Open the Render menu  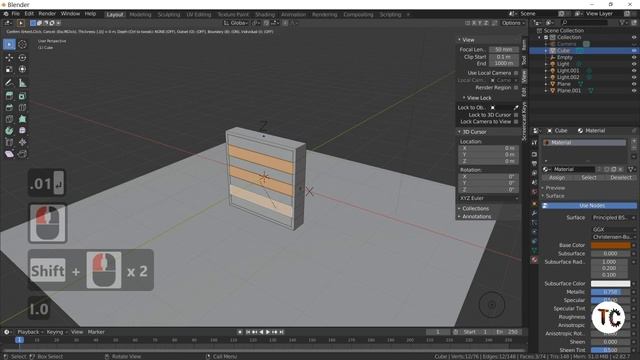click(x=47, y=13)
